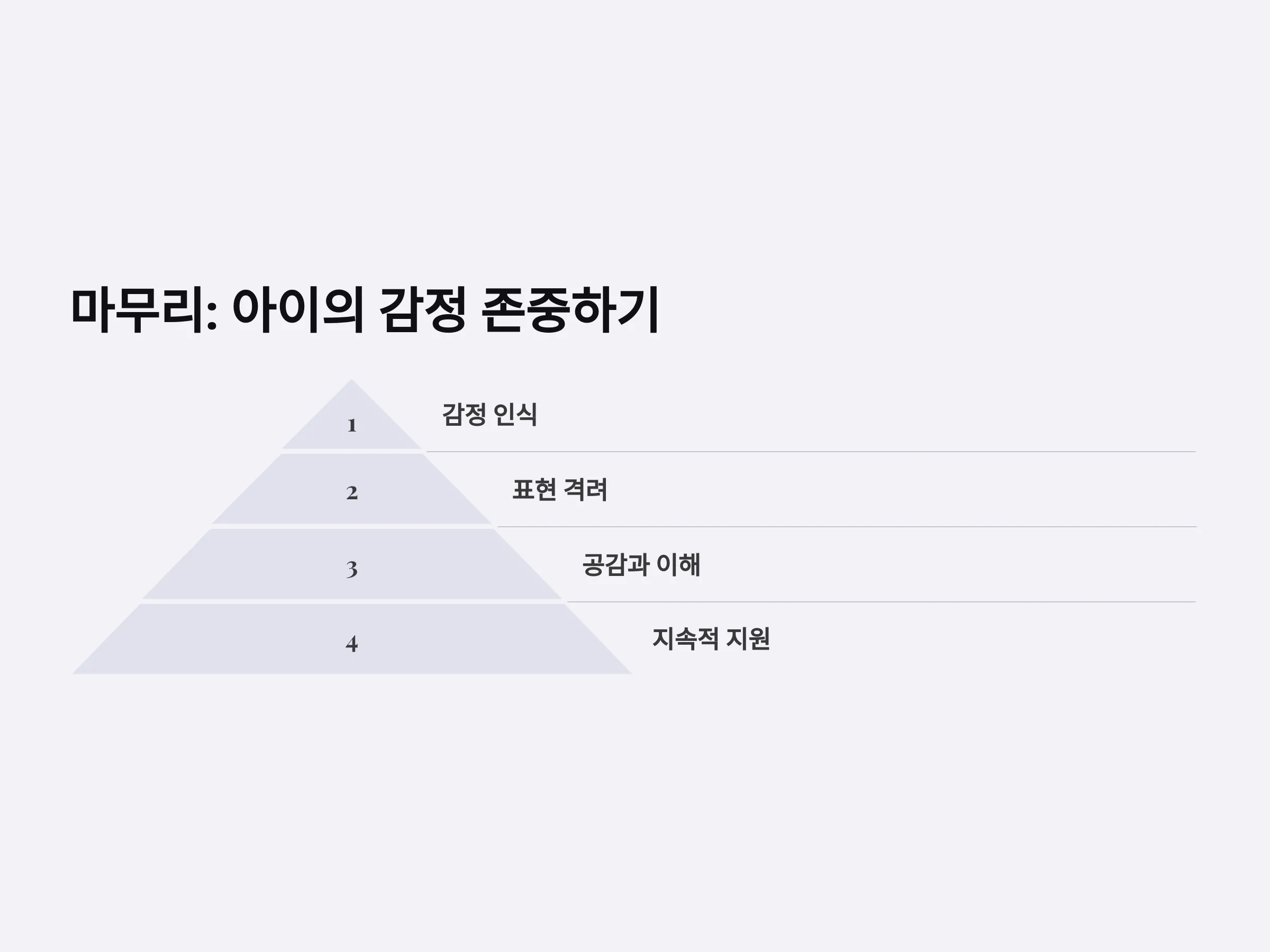Click the word "감정" in the heading
The width and height of the screenshot is (1270, 952).
pyautogui.click(x=422, y=310)
